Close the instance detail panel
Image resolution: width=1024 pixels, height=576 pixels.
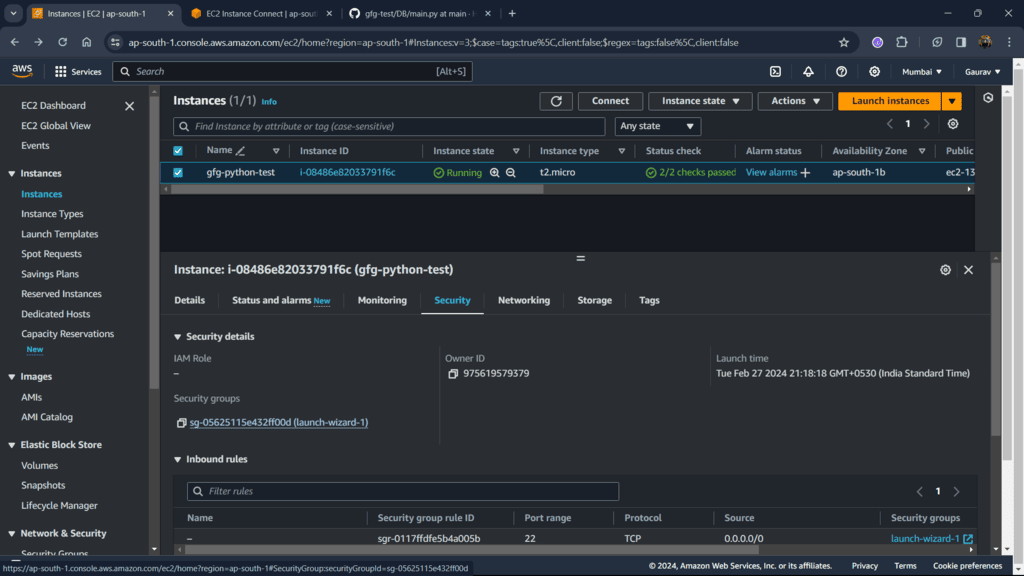tap(968, 270)
